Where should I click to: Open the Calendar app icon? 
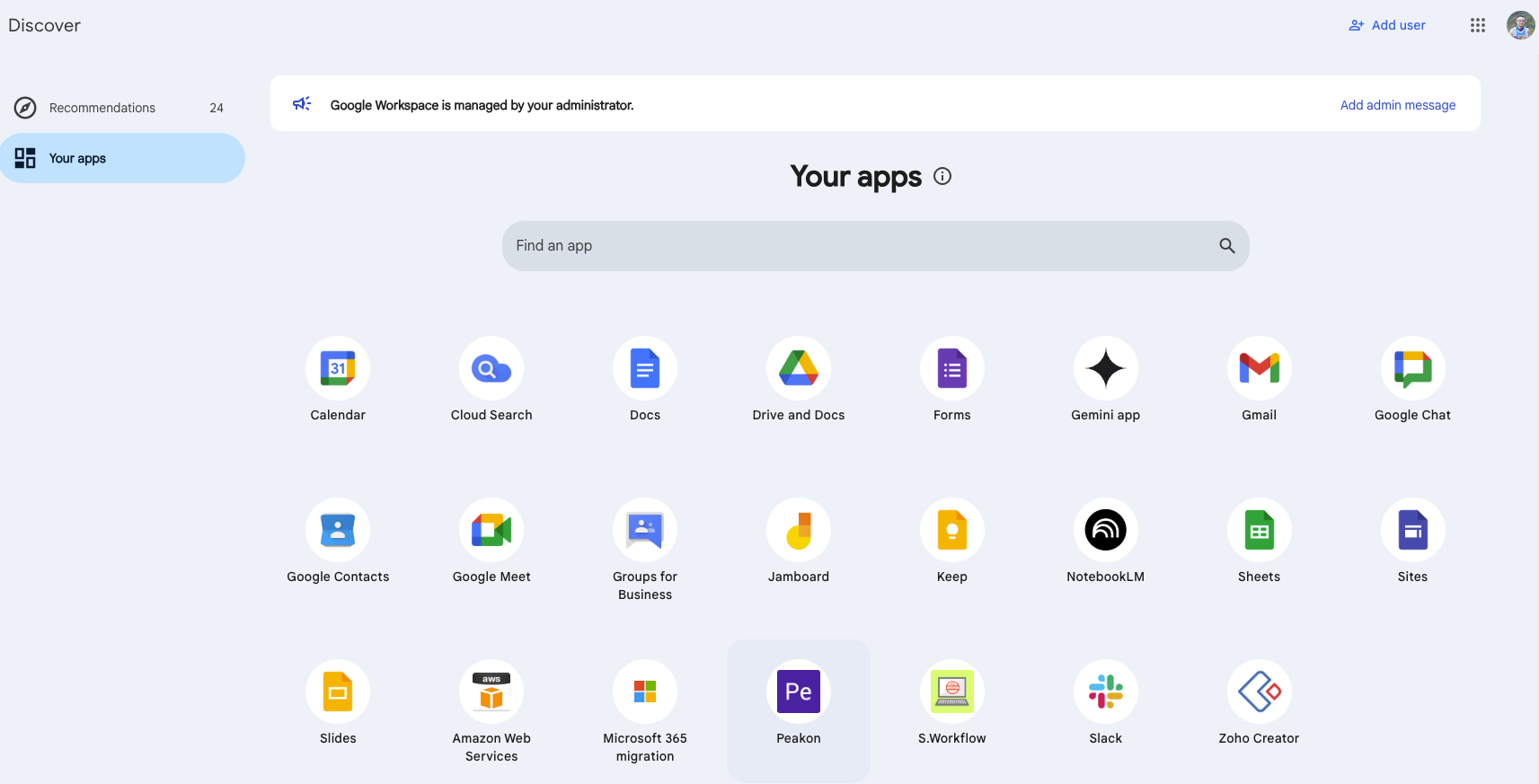338,368
